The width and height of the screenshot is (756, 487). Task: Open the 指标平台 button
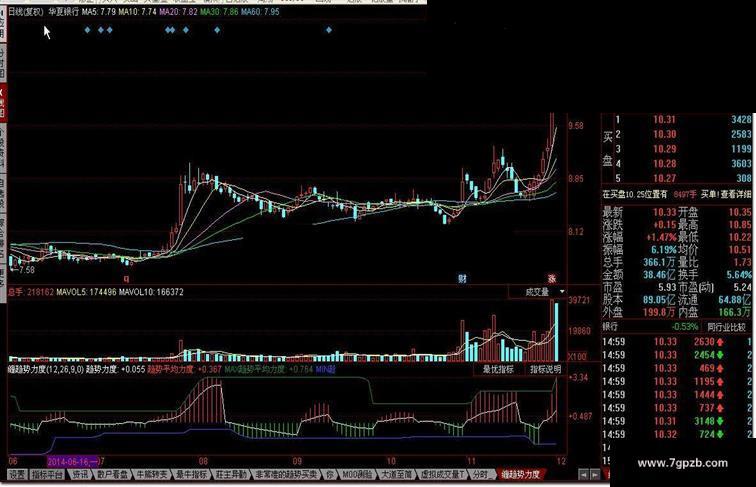click(47, 474)
